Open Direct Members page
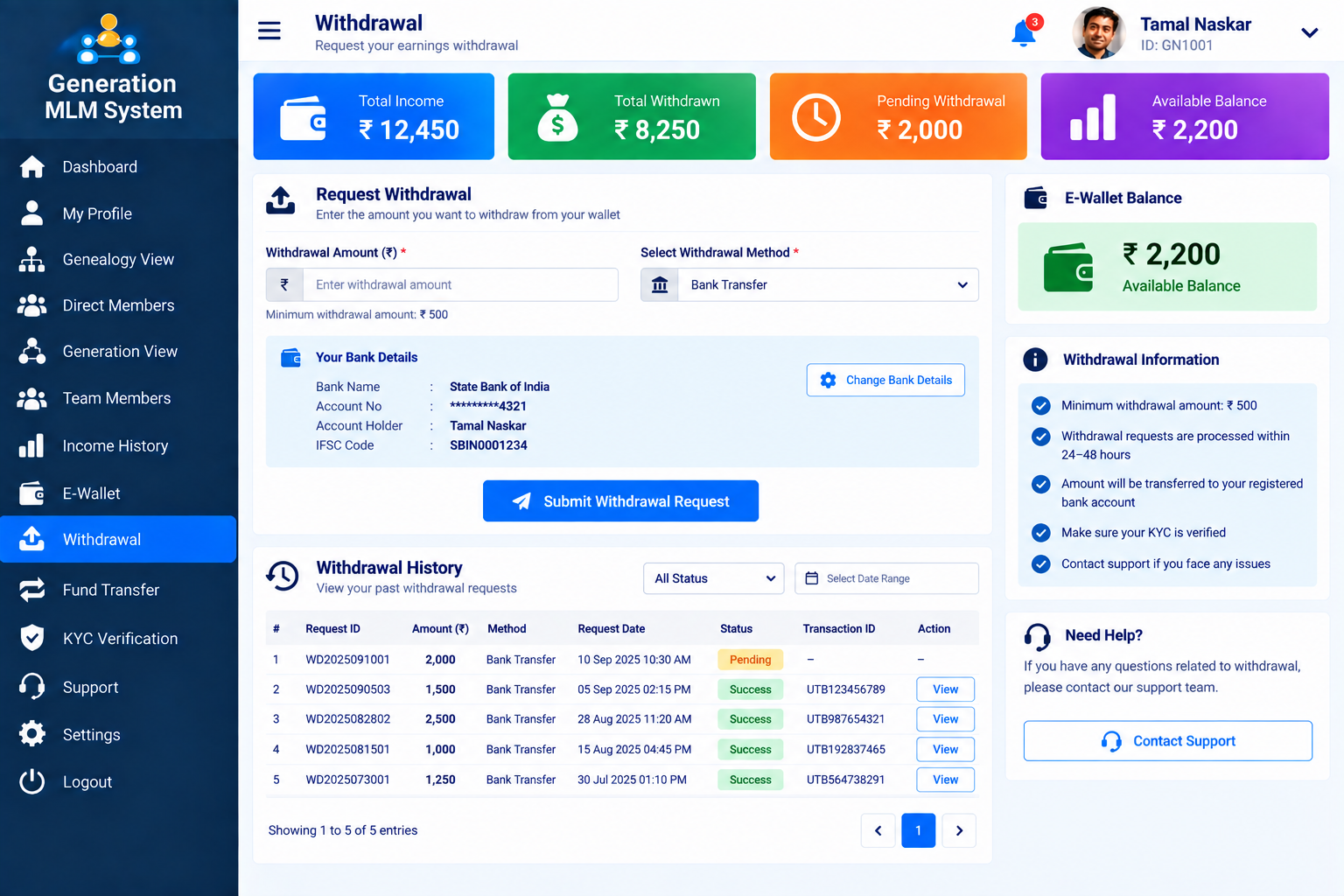Screen dimensions: 1344x896 (118, 305)
